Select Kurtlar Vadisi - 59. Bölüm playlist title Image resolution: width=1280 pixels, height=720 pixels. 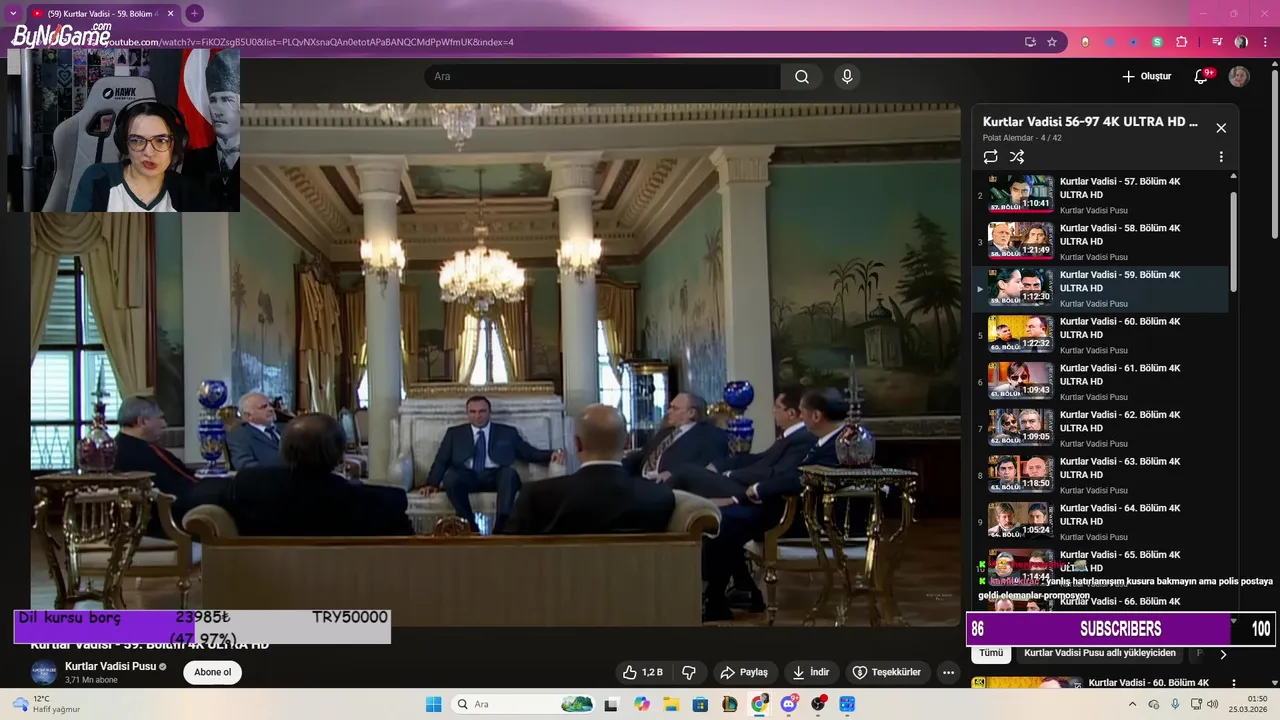(1120, 281)
